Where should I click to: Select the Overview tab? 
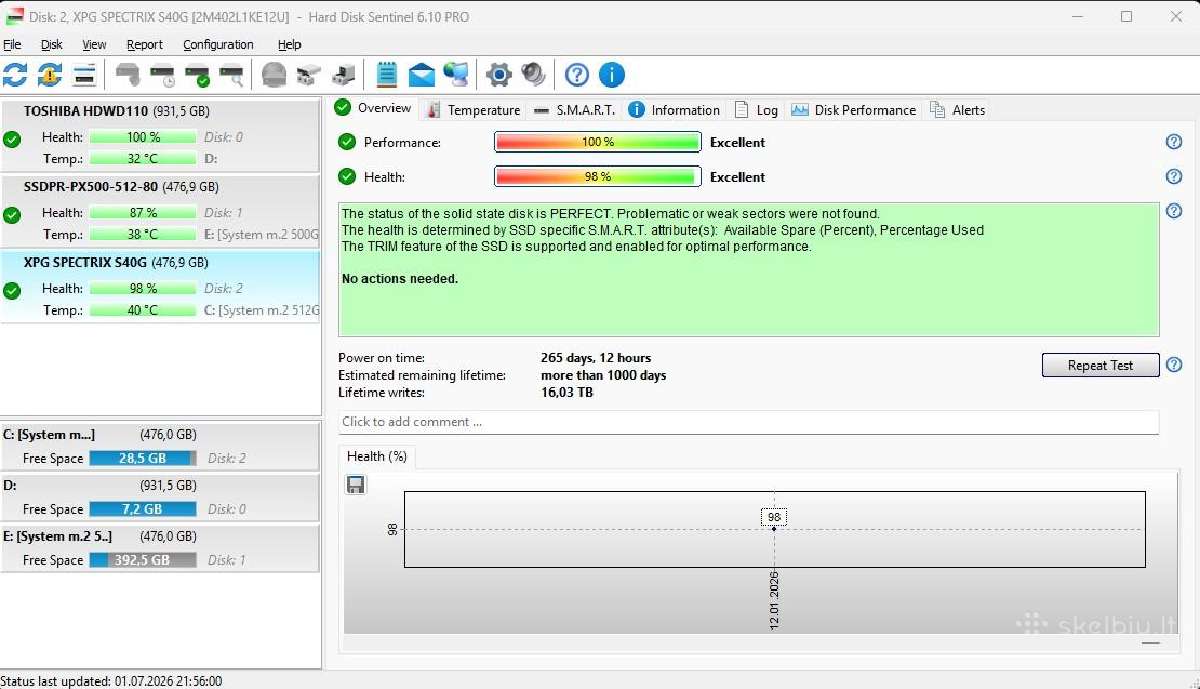pos(374,108)
